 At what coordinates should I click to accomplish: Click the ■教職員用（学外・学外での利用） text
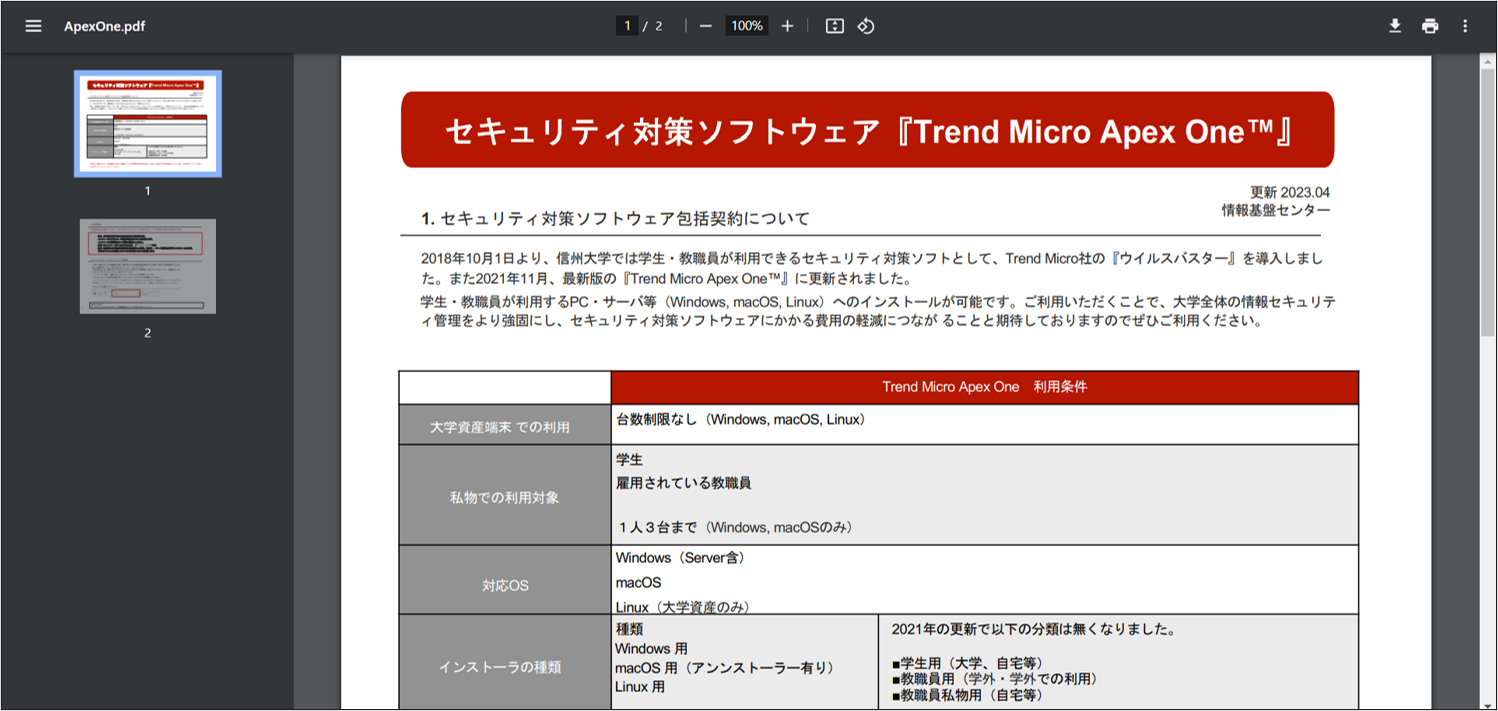pyautogui.click(x=995, y=678)
